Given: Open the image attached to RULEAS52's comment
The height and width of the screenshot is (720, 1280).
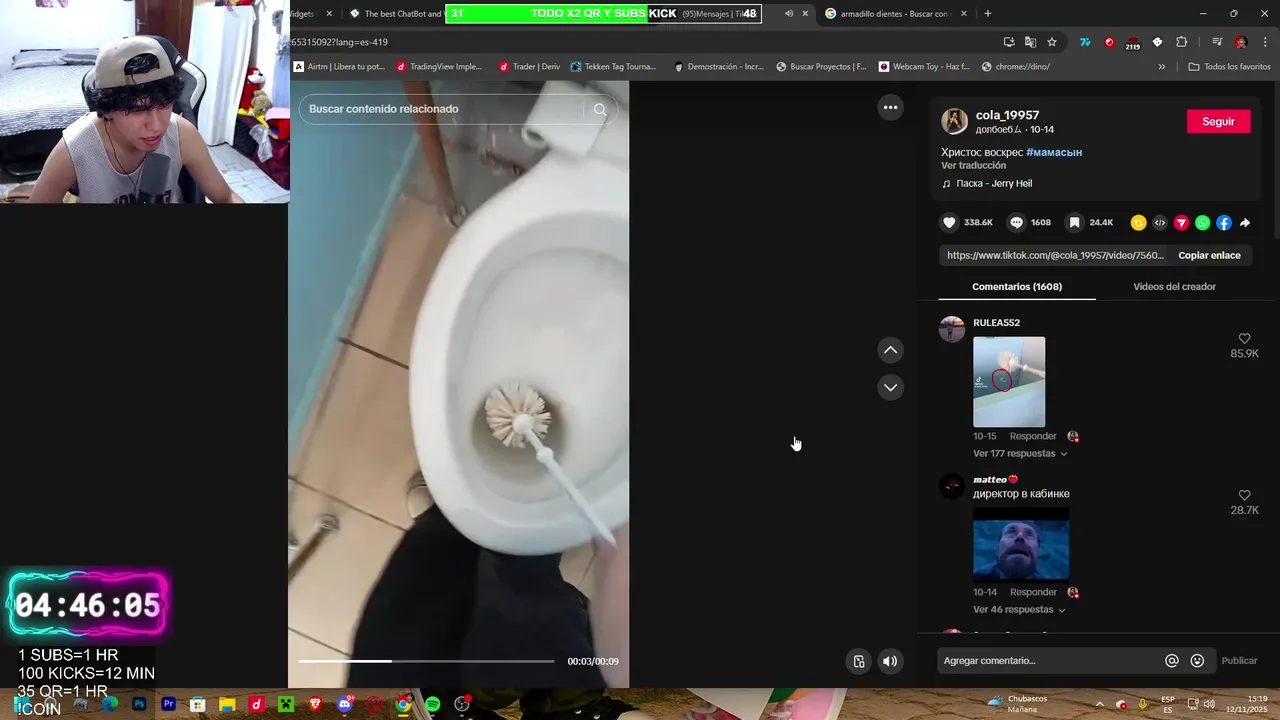Looking at the screenshot, I should (x=1009, y=382).
